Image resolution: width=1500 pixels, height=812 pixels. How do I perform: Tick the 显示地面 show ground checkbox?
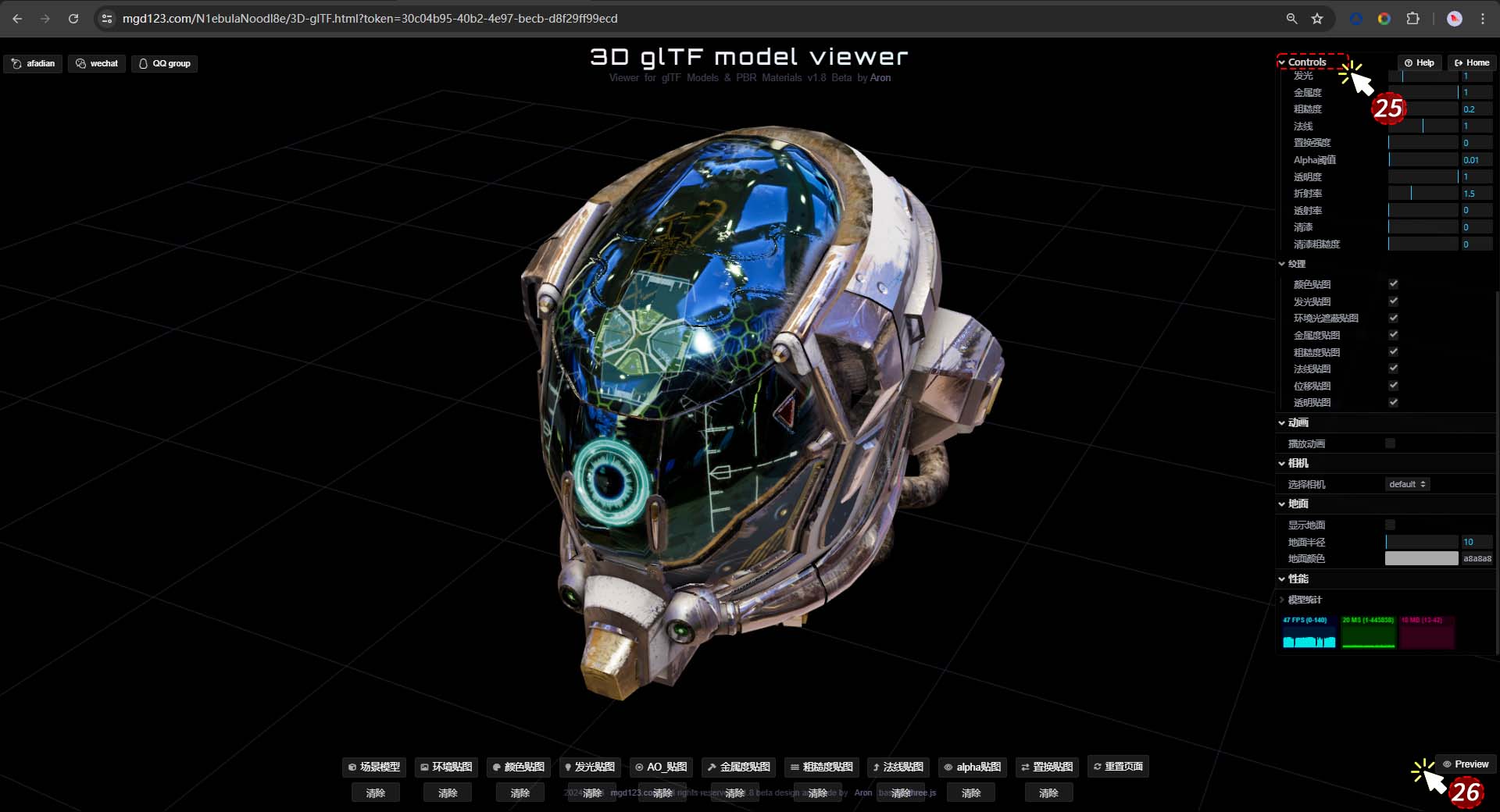(1391, 525)
